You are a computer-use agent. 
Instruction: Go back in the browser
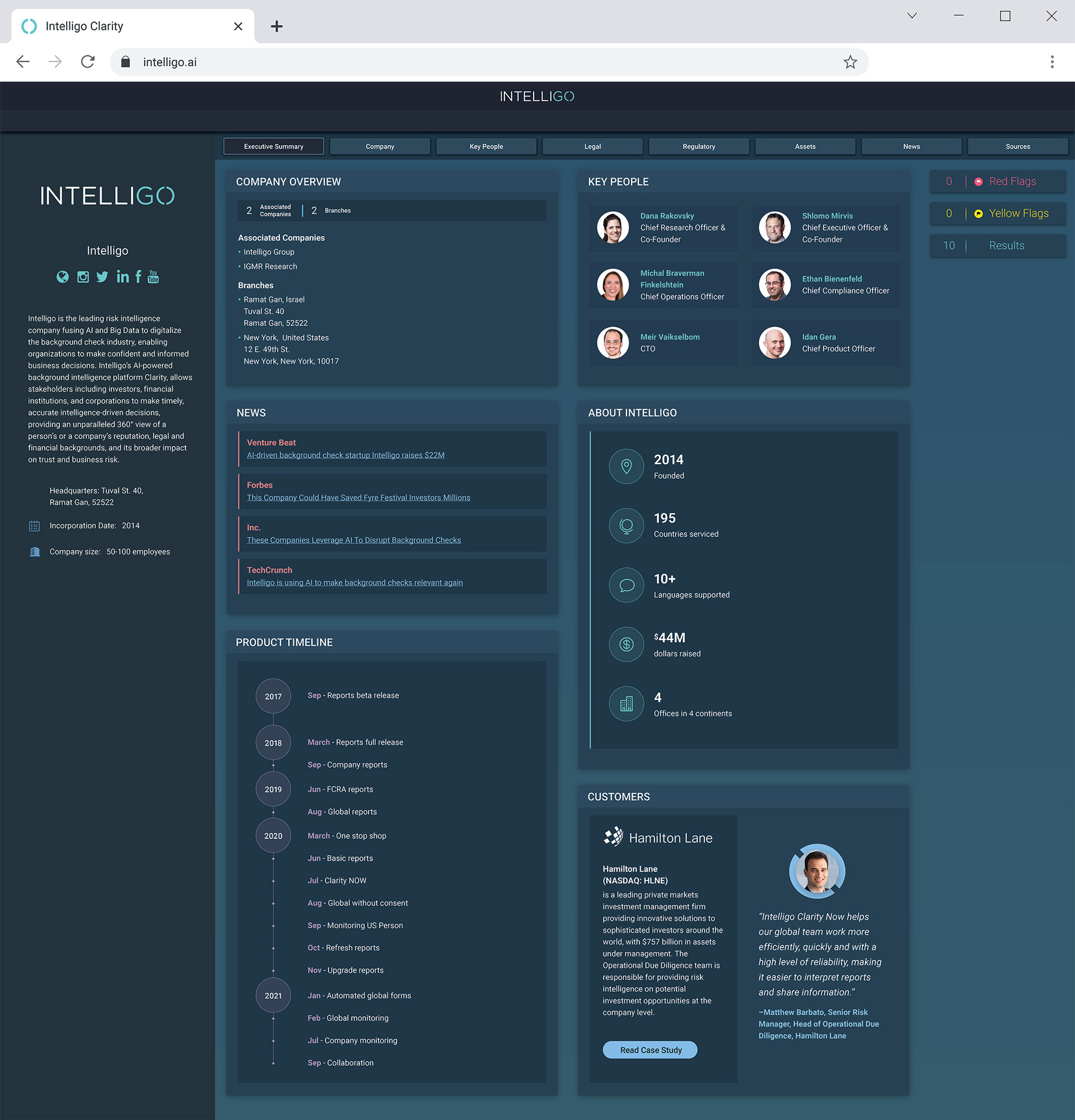coord(23,62)
